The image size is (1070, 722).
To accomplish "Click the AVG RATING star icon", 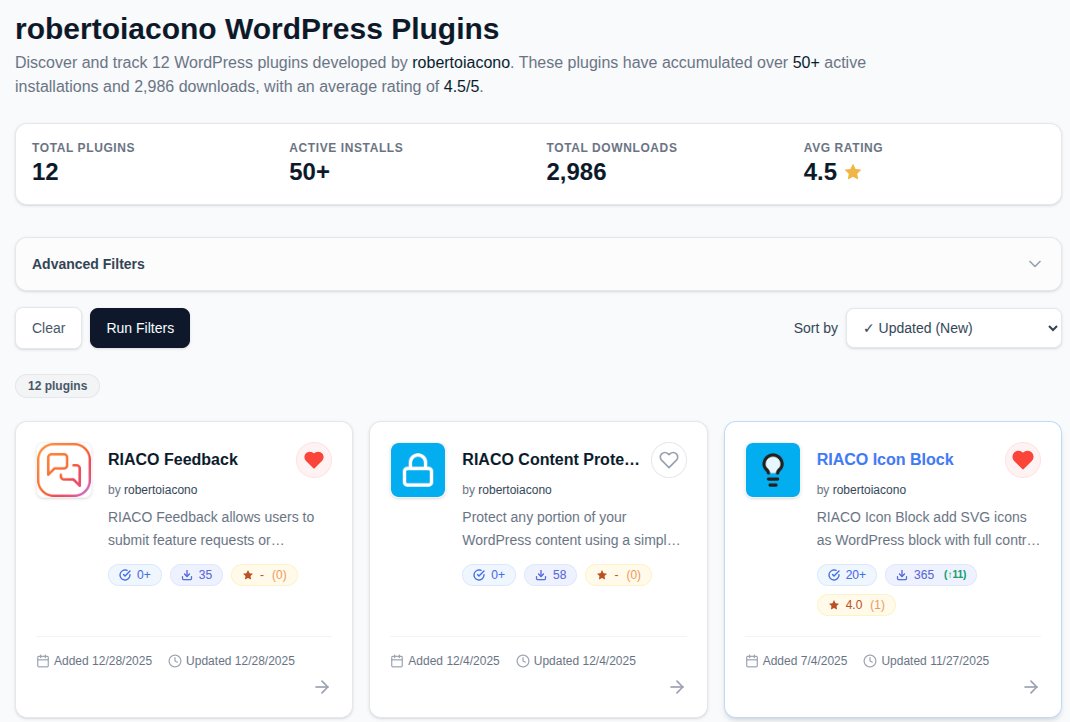I will (x=853, y=172).
